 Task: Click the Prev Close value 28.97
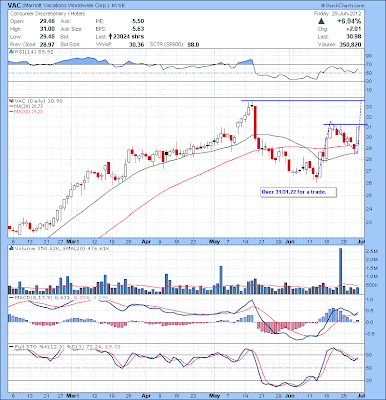[47, 44]
